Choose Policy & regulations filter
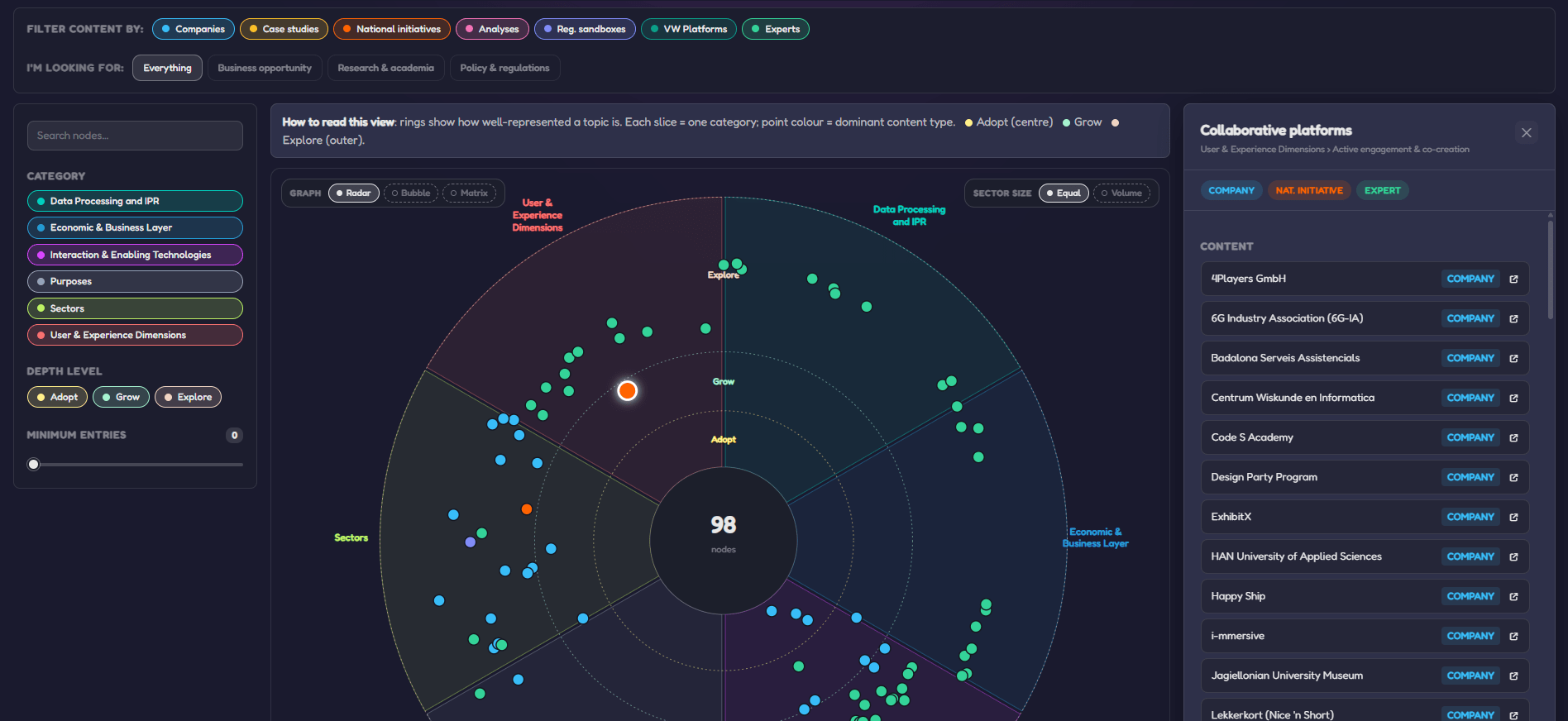Screen dimensions: 1568x721 [x=504, y=68]
